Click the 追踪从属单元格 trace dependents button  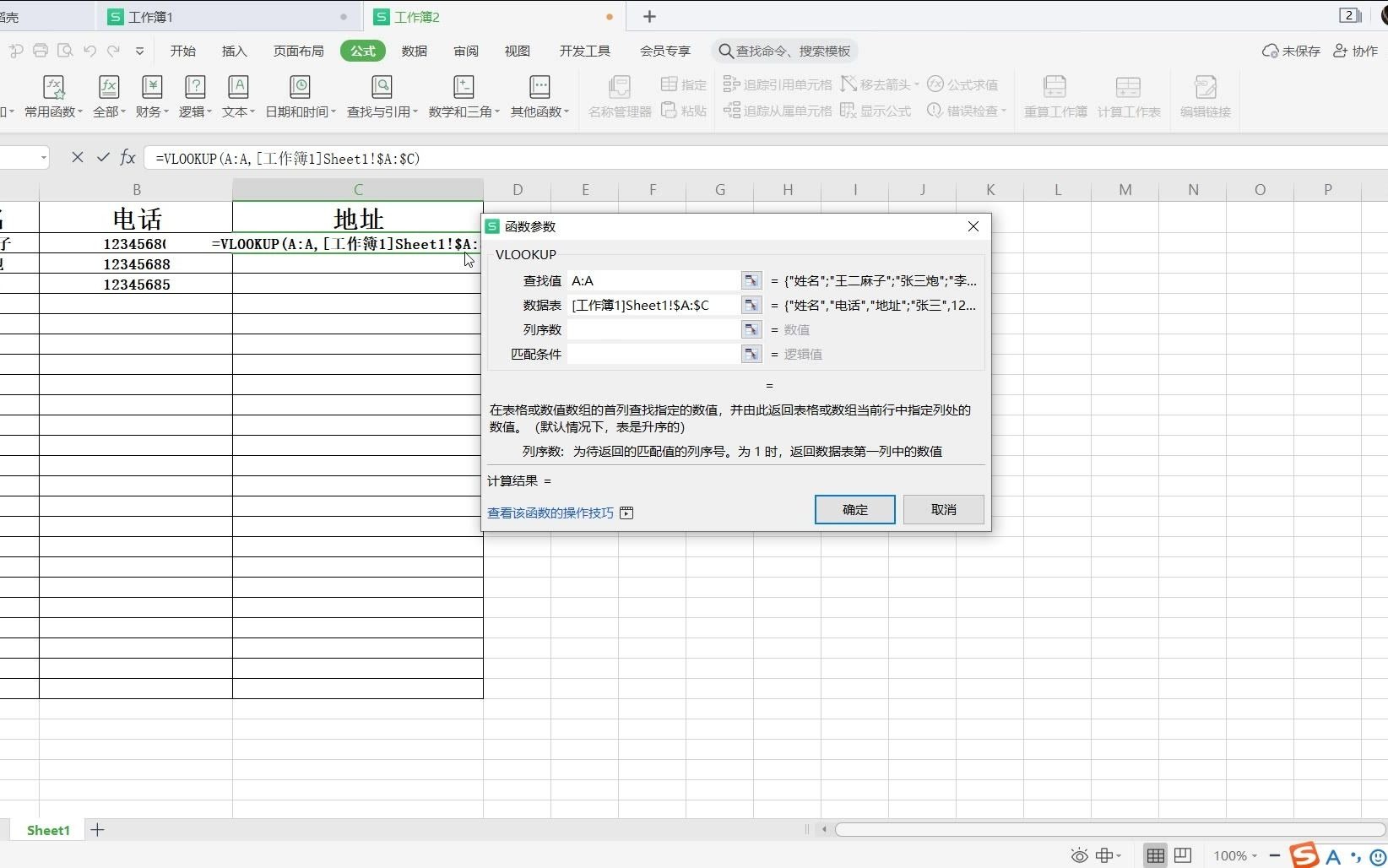[778, 111]
